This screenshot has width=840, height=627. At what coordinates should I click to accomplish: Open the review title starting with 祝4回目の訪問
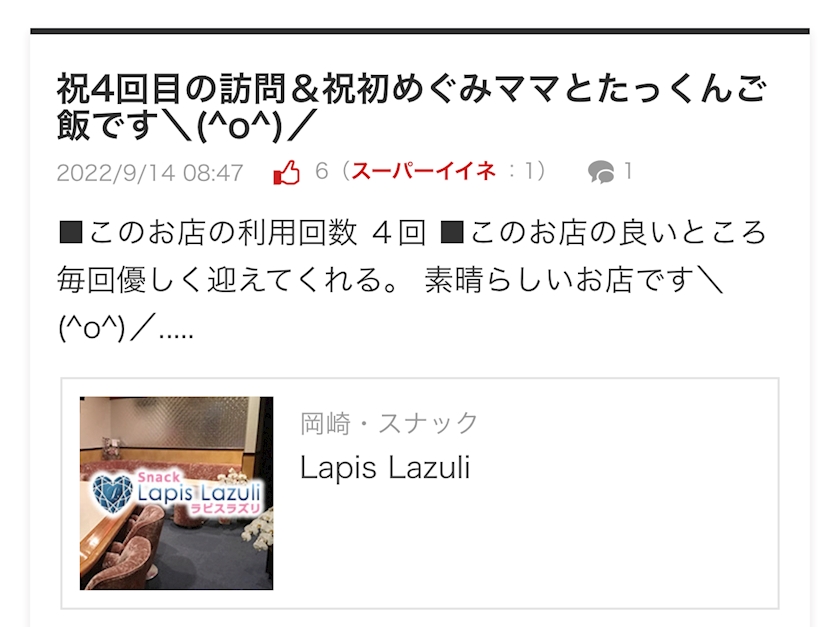[x=411, y=107]
